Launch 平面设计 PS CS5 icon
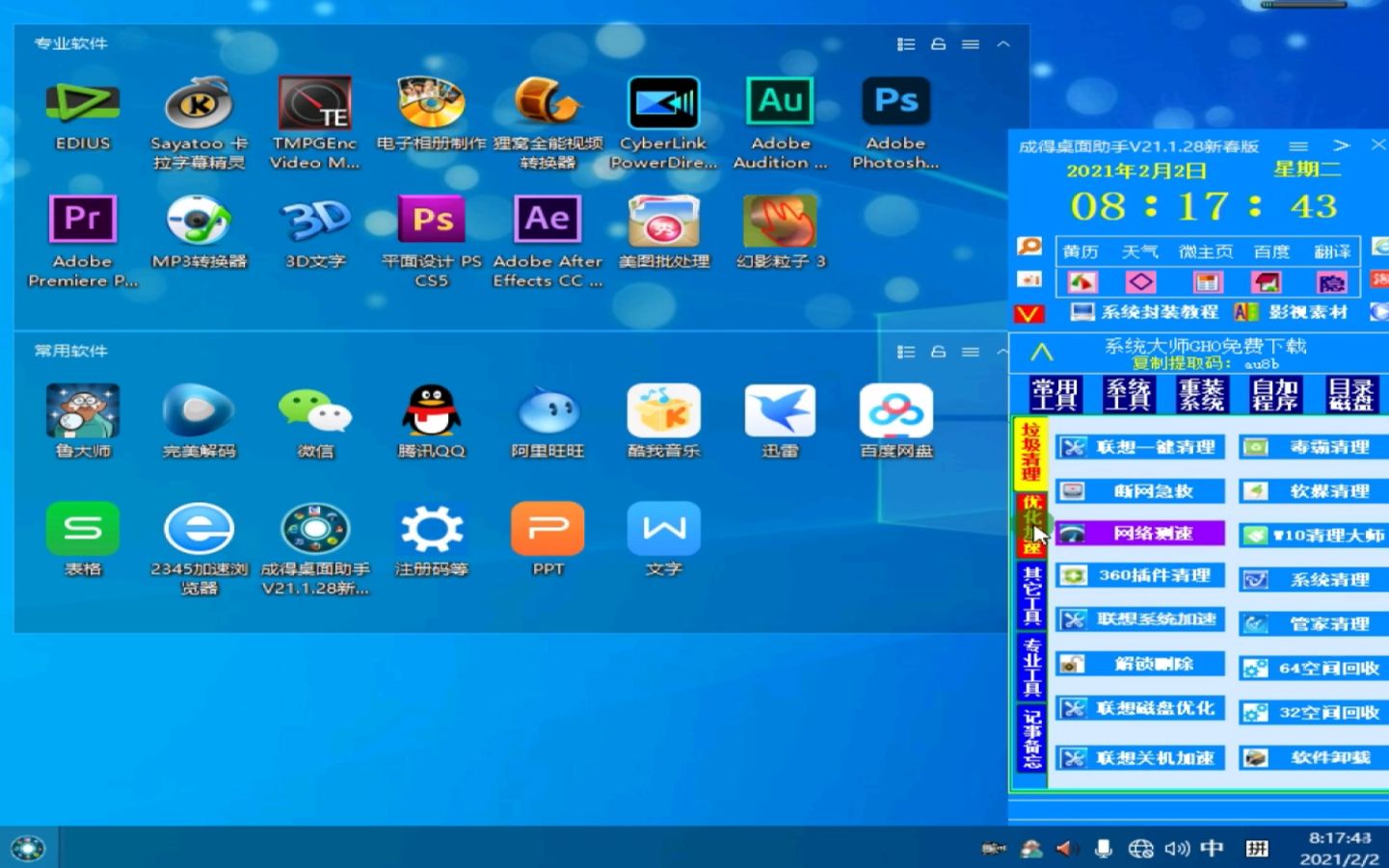The width and height of the screenshot is (1389, 868). [x=431, y=220]
